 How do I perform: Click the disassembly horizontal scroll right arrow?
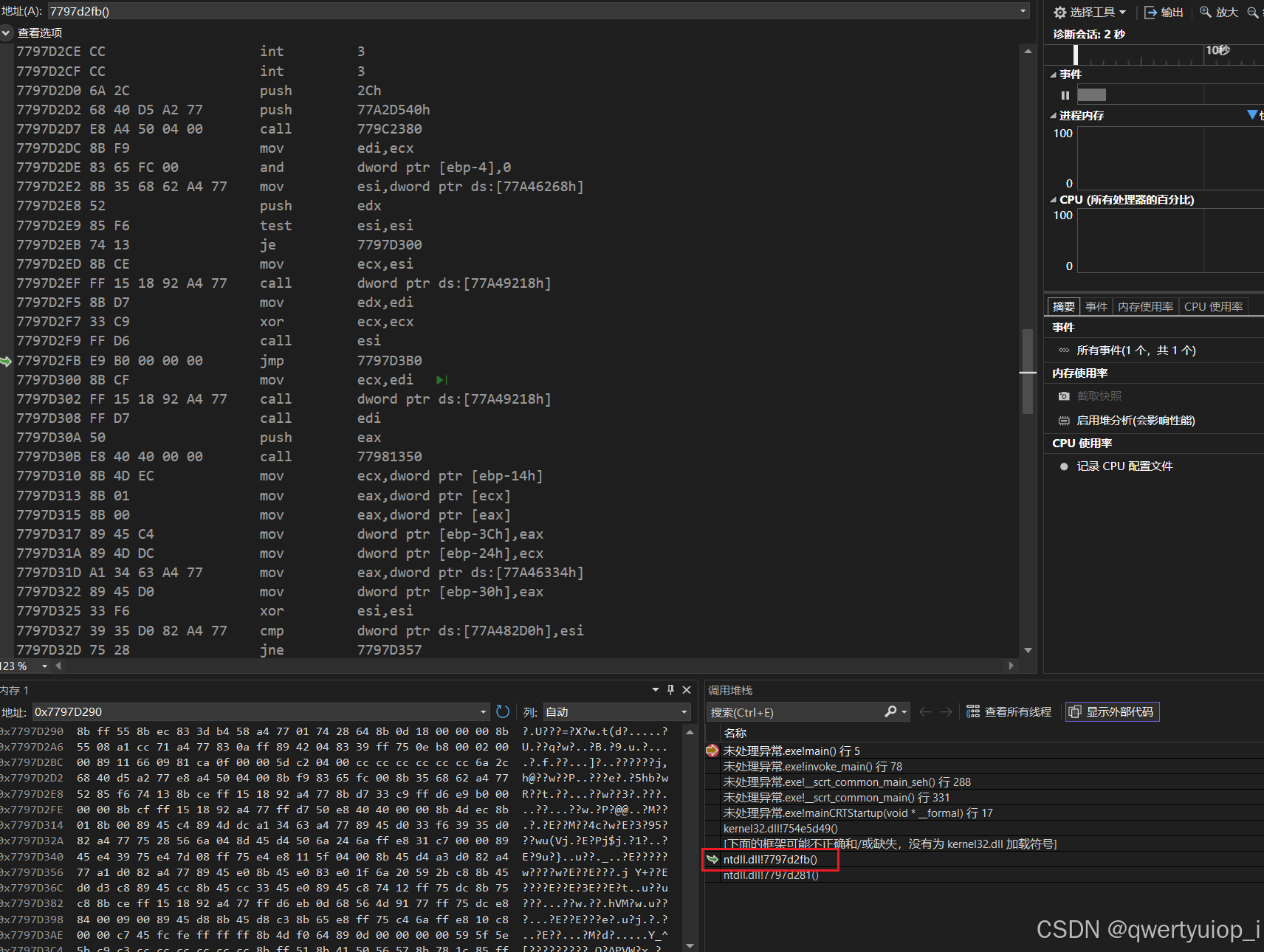click(1011, 666)
